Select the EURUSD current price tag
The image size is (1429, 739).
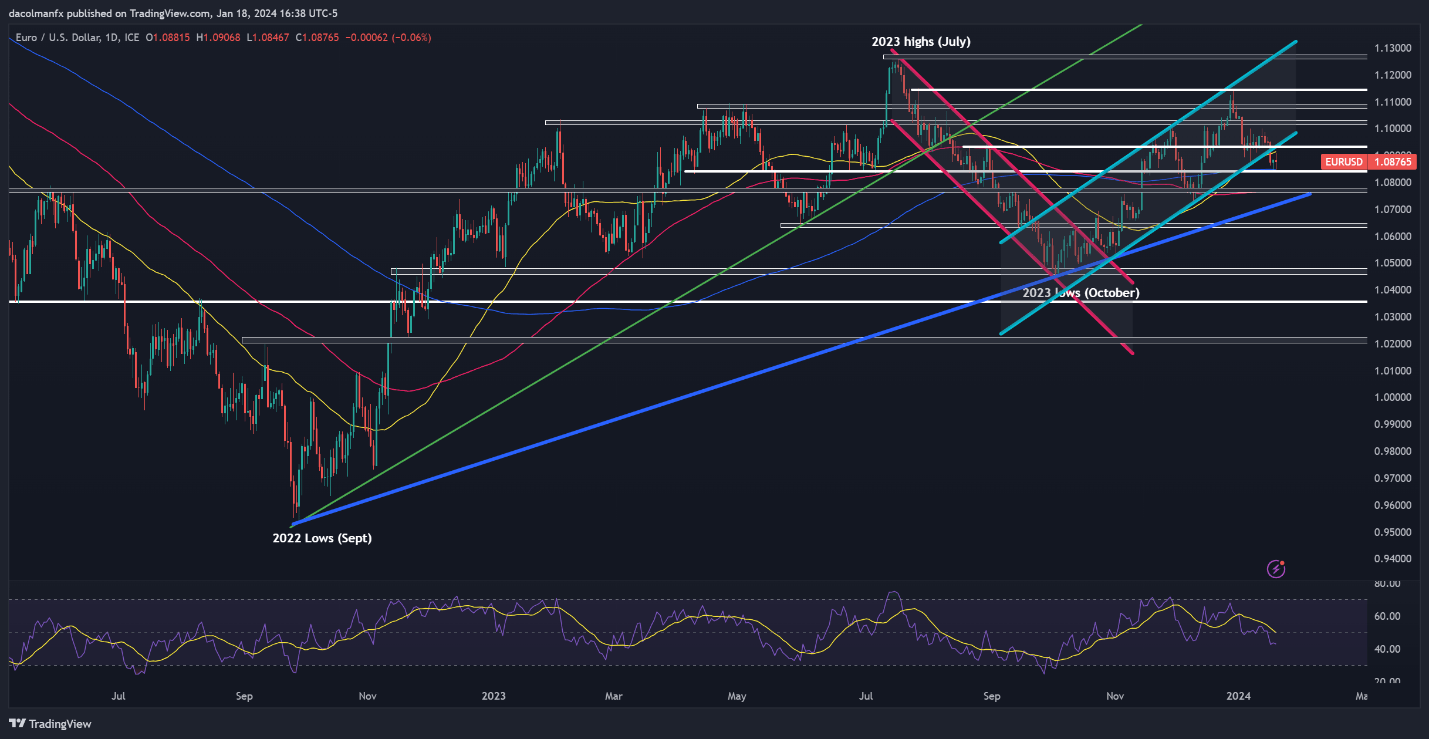(1367, 161)
